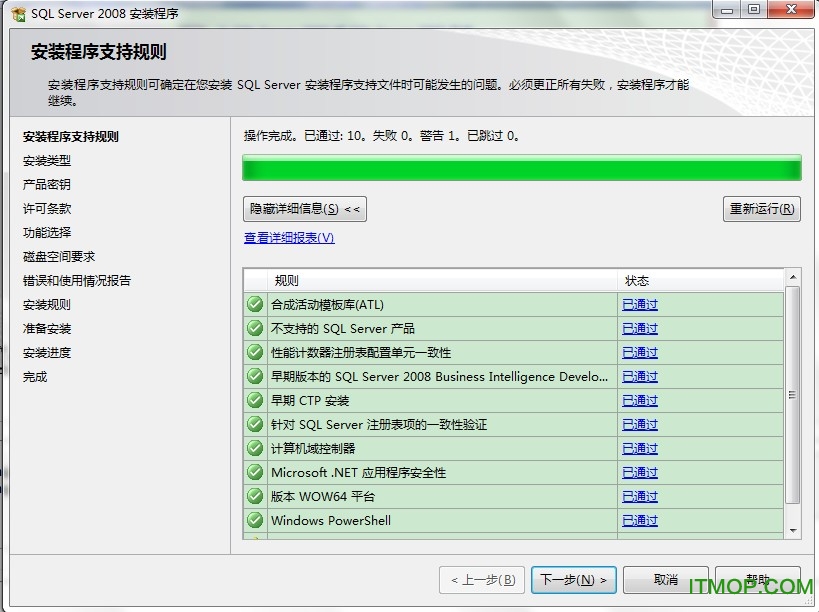This screenshot has width=819, height=612.
Task: Select 安装类型 in the left navigation
Action: [45, 160]
